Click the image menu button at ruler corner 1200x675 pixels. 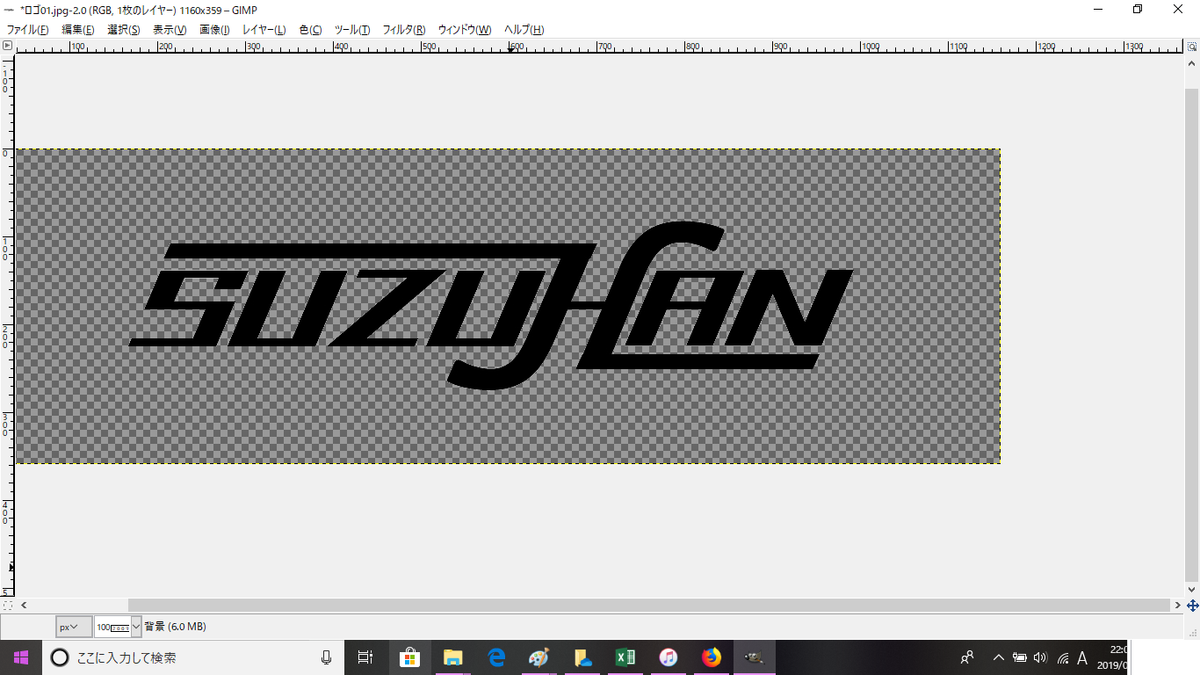8,45
